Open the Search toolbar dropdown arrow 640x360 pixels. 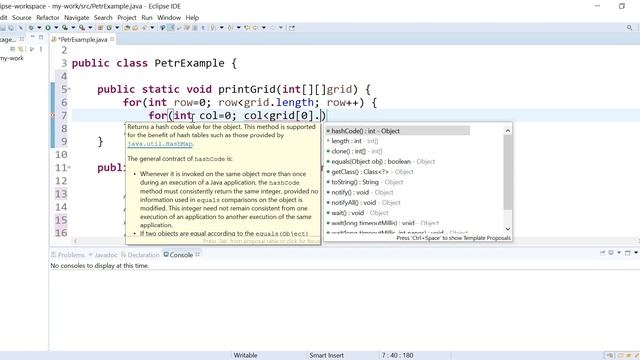152,28
